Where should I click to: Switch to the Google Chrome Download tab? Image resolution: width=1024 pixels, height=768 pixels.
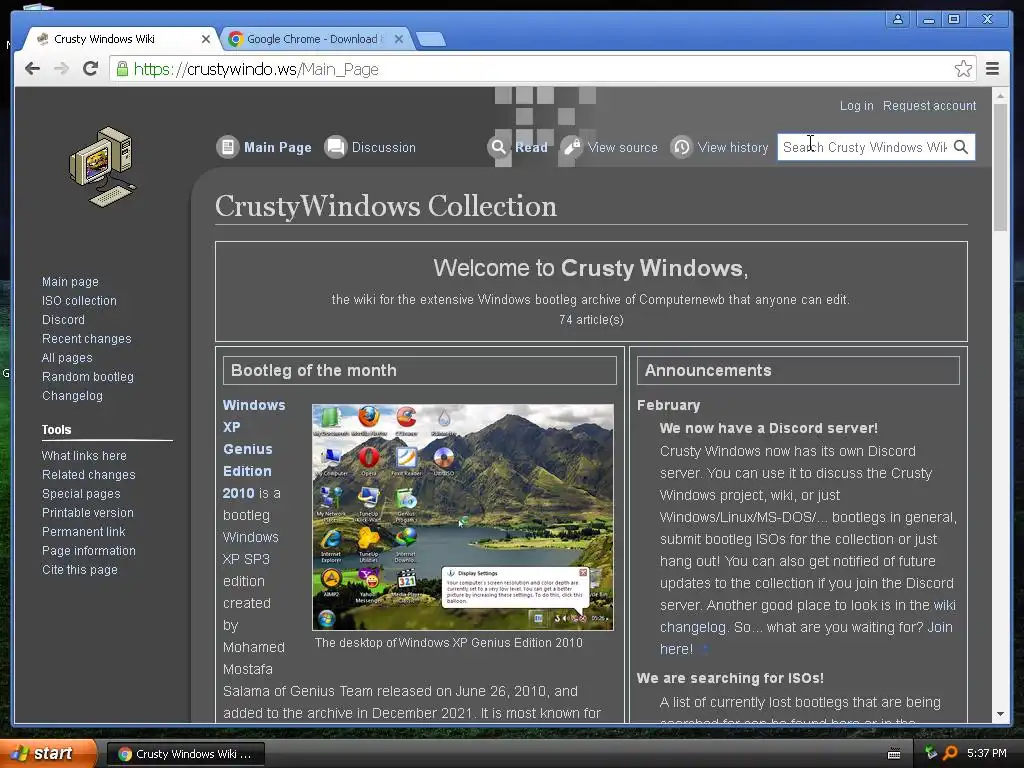[317, 39]
